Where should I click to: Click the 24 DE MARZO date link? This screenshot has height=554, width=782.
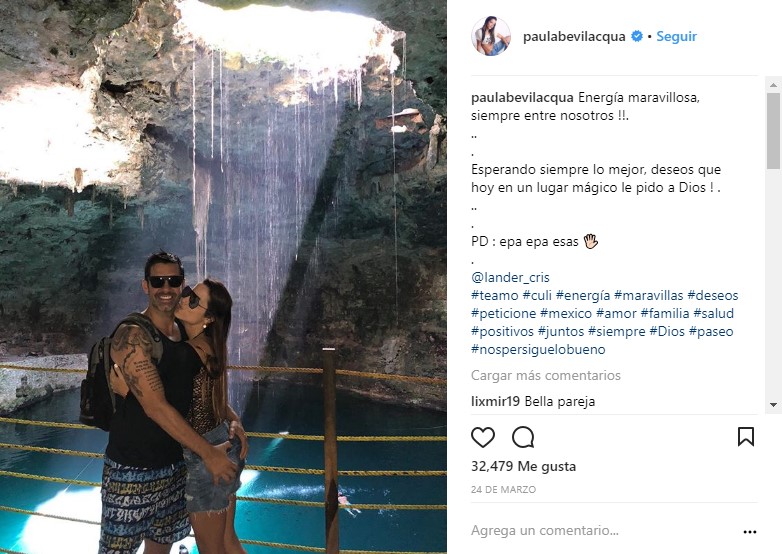click(503, 490)
